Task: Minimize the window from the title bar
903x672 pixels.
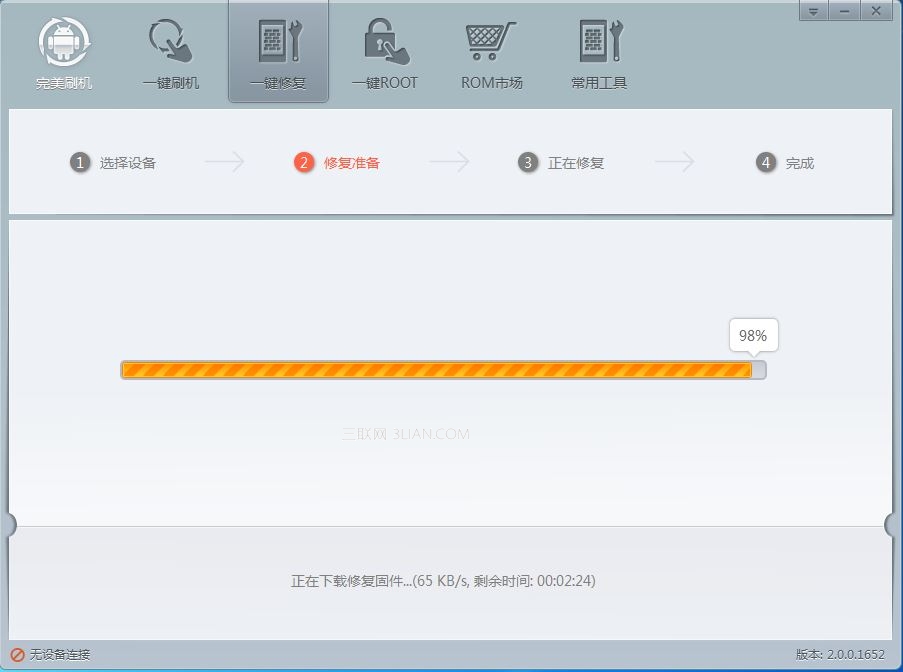Action: click(844, 11)
